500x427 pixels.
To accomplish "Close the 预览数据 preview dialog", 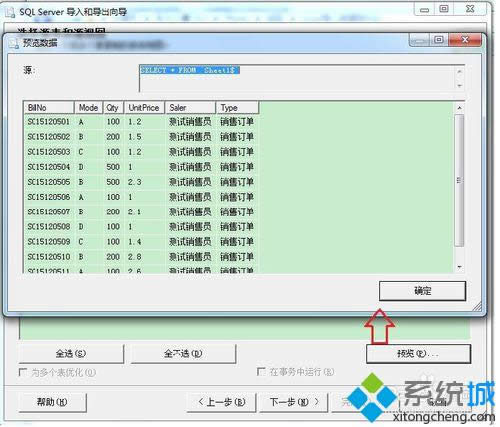I will coord(465,40).
